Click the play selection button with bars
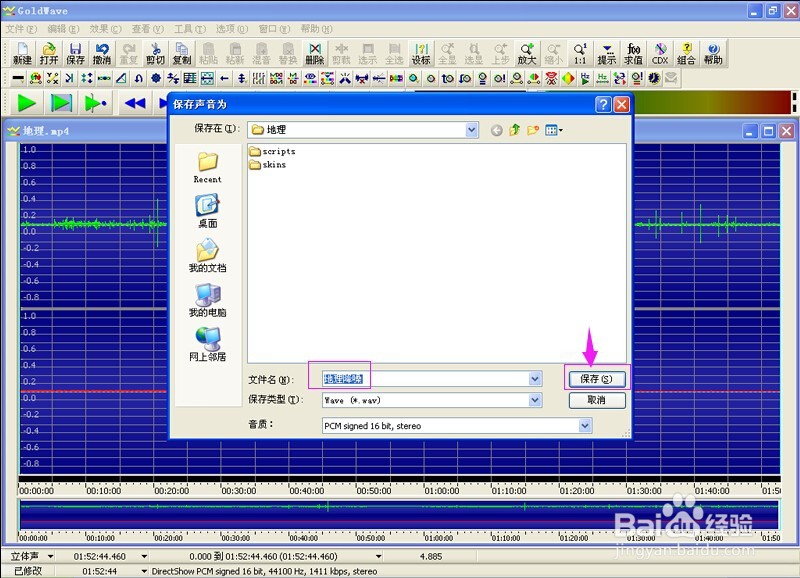This screenshot has width=800, height=578. pos(61,103)
